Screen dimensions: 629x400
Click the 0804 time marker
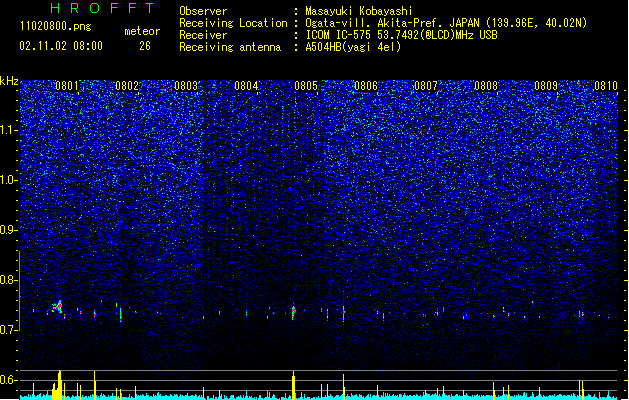pyautogui.click(x=246, y=86)
